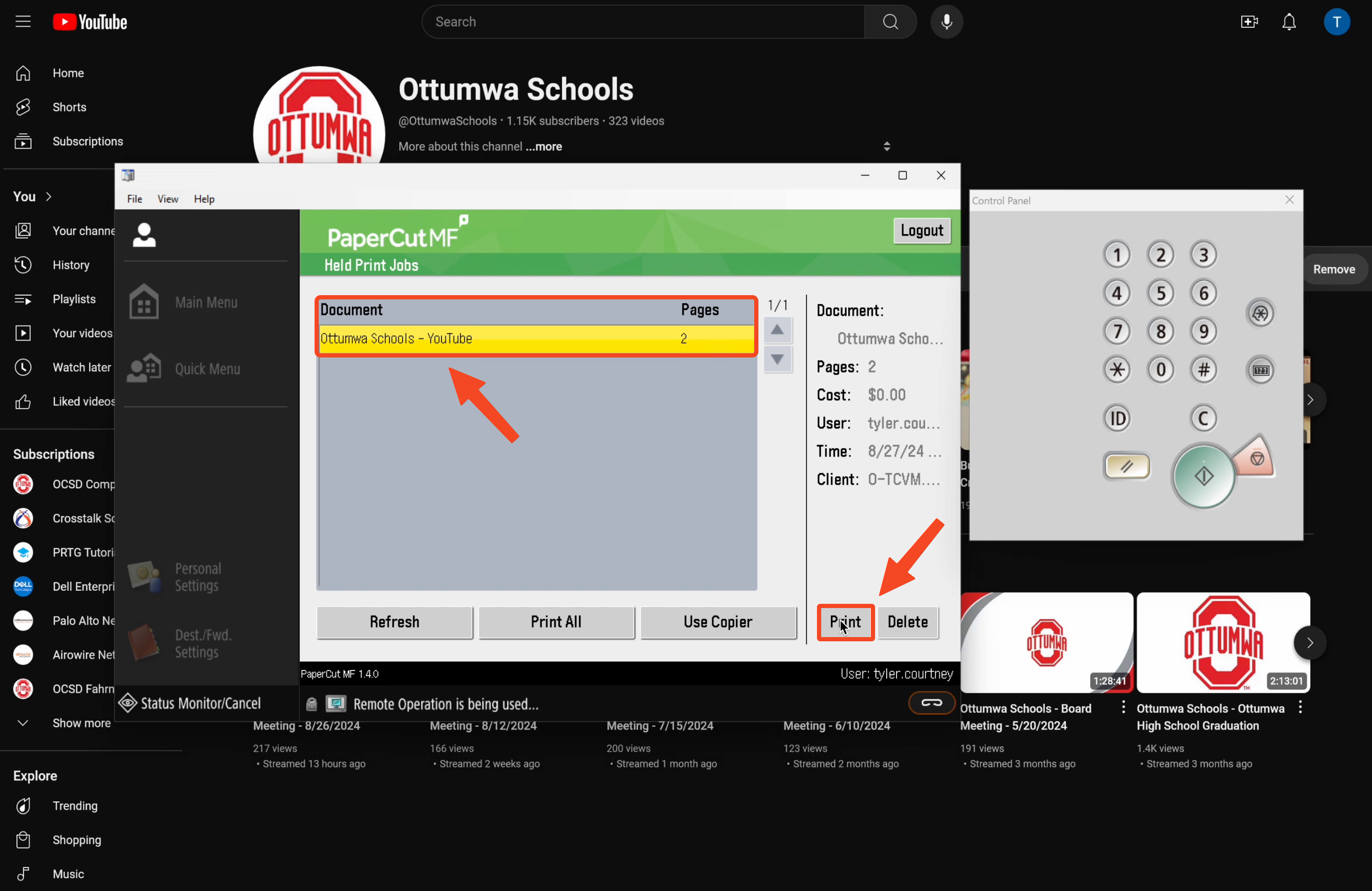Screen dimensions: 1372x891
Task: Open the Help menu
Action: click(204, 199)
